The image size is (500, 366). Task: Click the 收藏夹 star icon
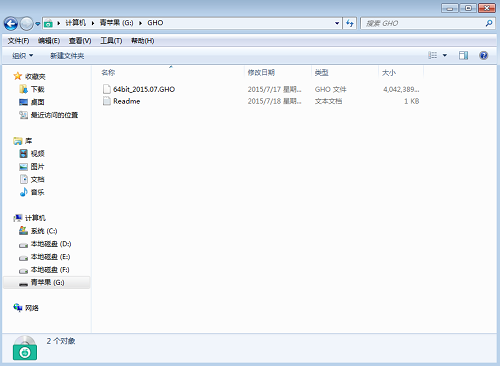click(18, 76)
